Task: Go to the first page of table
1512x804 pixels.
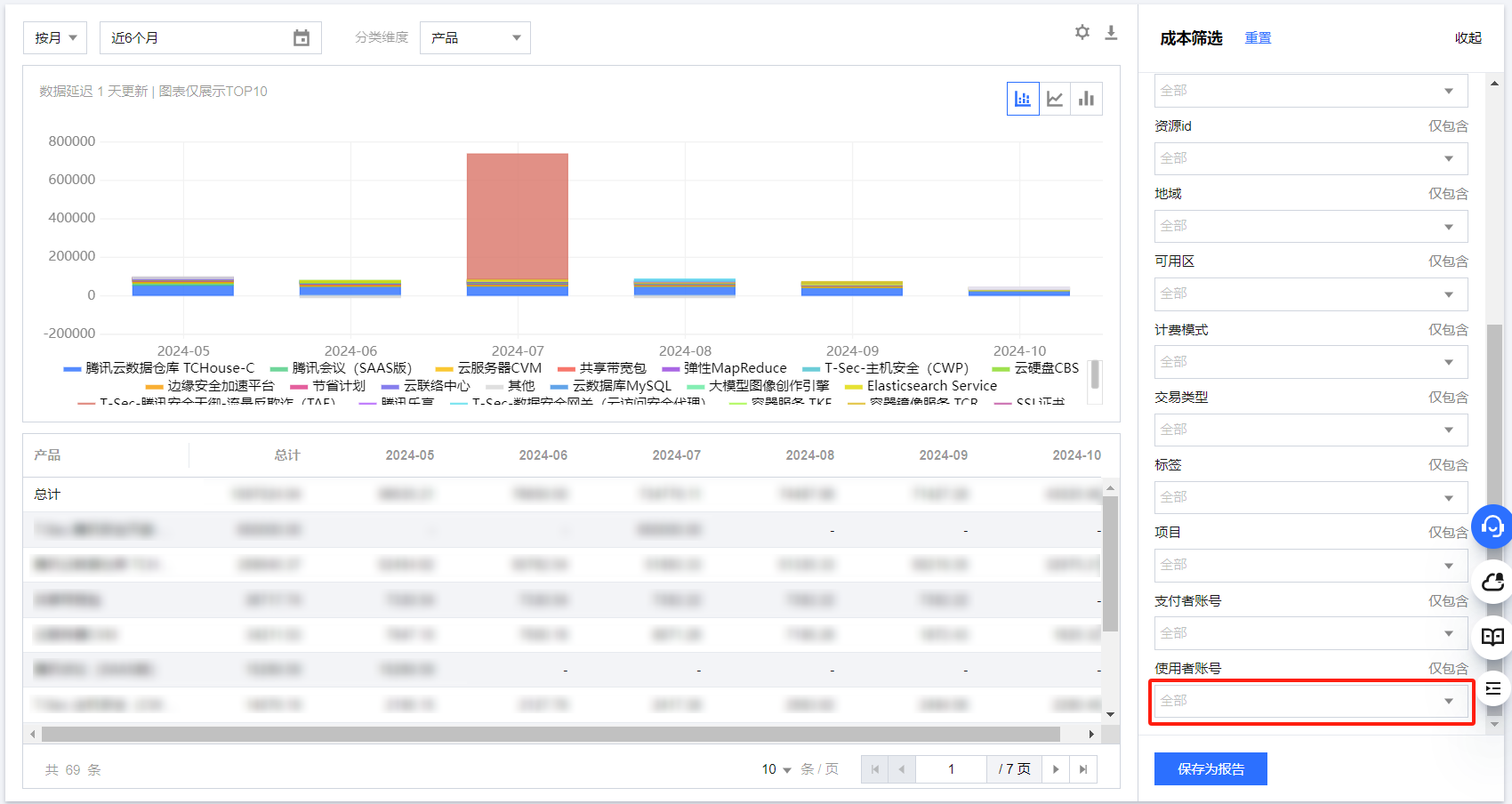Action: tap(874, 769)
